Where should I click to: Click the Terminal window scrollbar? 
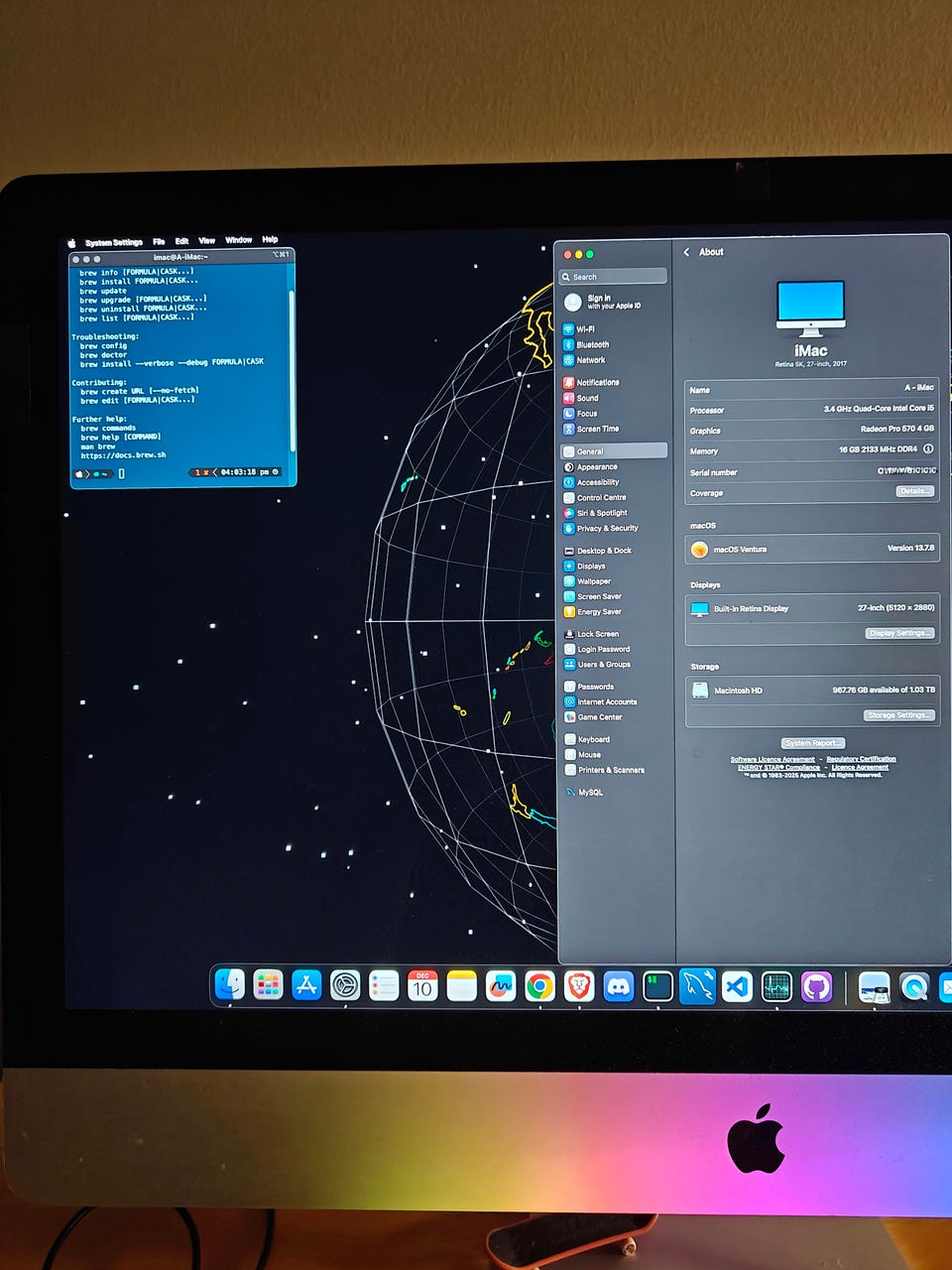coord(292,371)
